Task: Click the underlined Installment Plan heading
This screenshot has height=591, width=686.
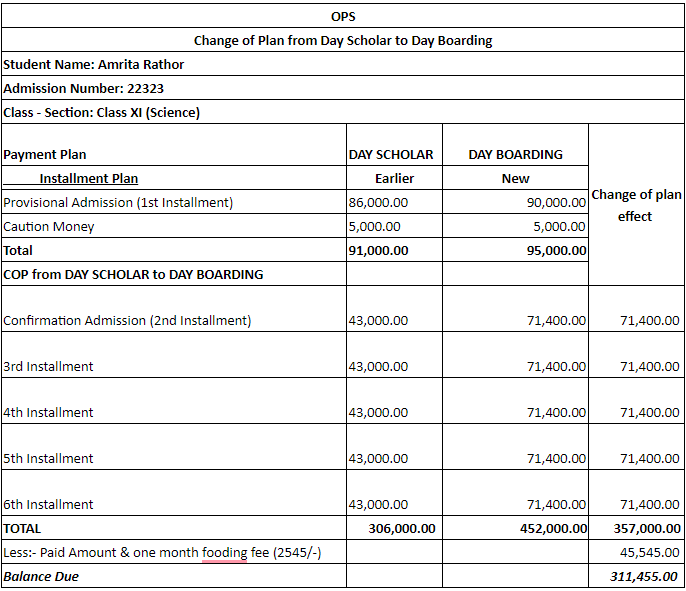Action: coord(89,178)
